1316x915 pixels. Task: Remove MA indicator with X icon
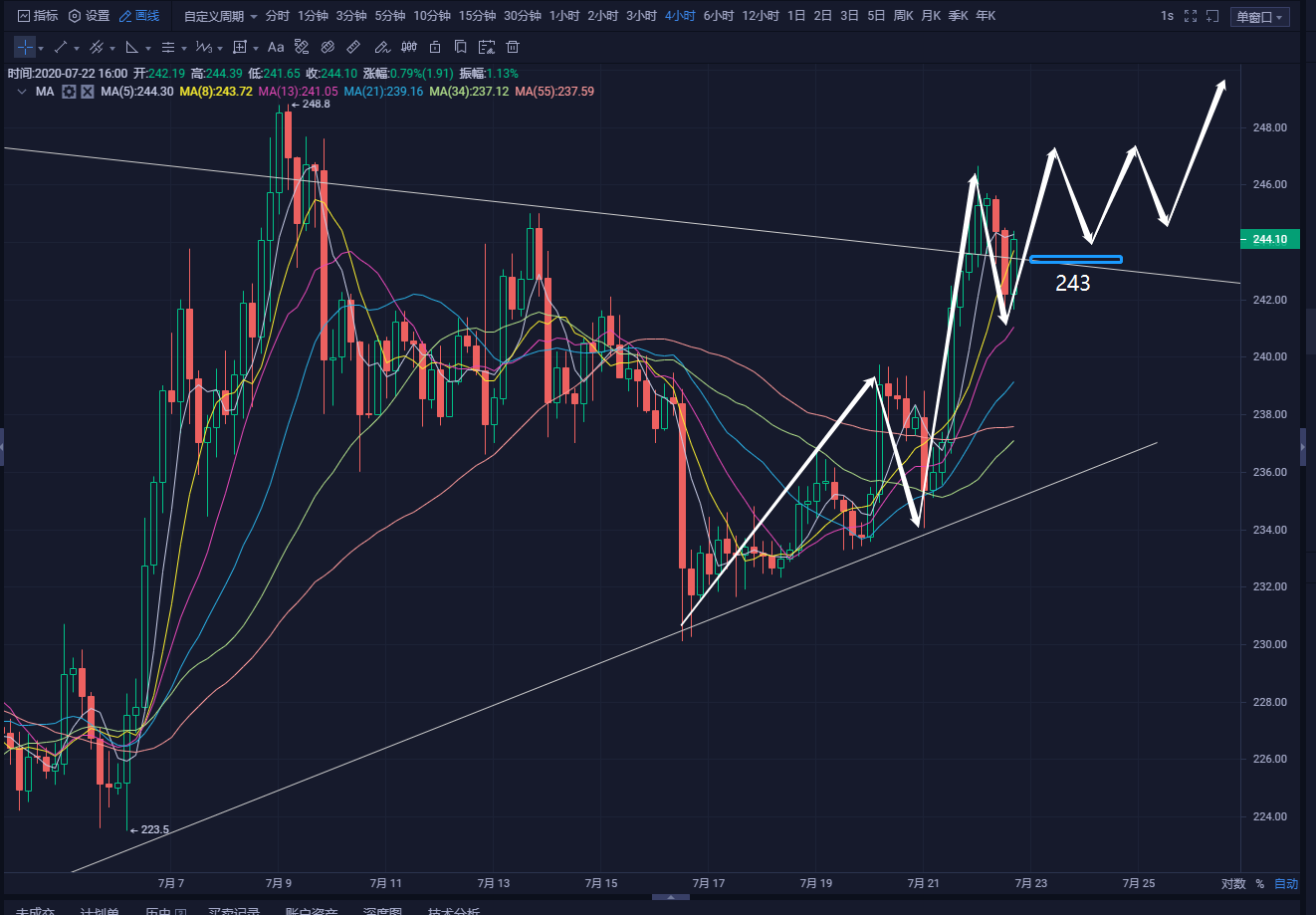88,92
